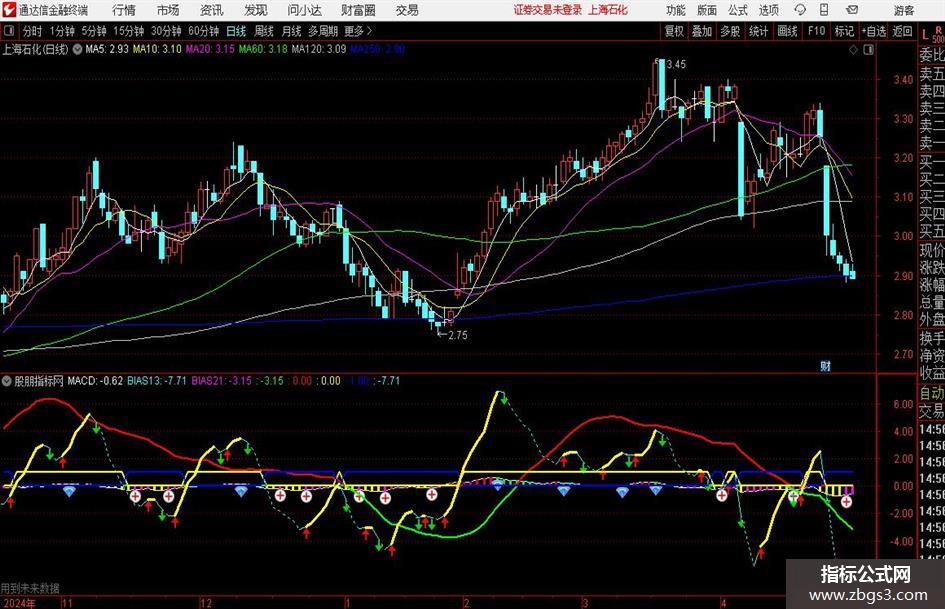Add to watchlist with +自选 button
The image size is (945, 609).
click(x=873, y=31)
